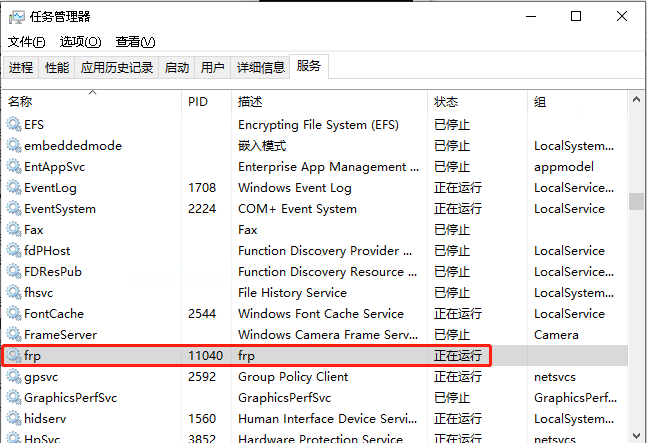Switch to the 进程 tab
Viewport: 647px width, 443px height.
pyautogui.click(x=21, y=68)
